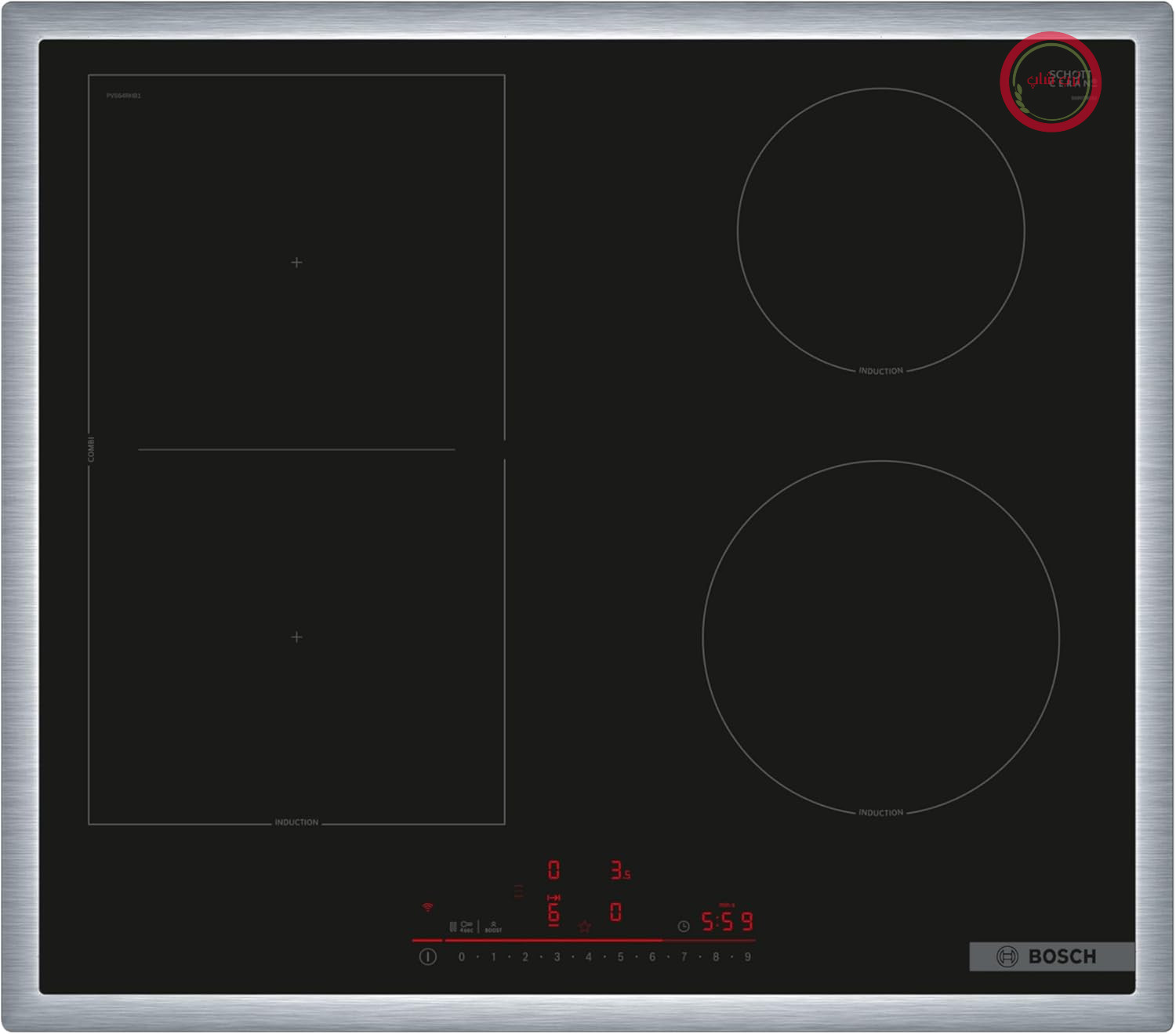Set power level 2 on the scale
The image size is (1176, 1034).
(x=525, y=957)
